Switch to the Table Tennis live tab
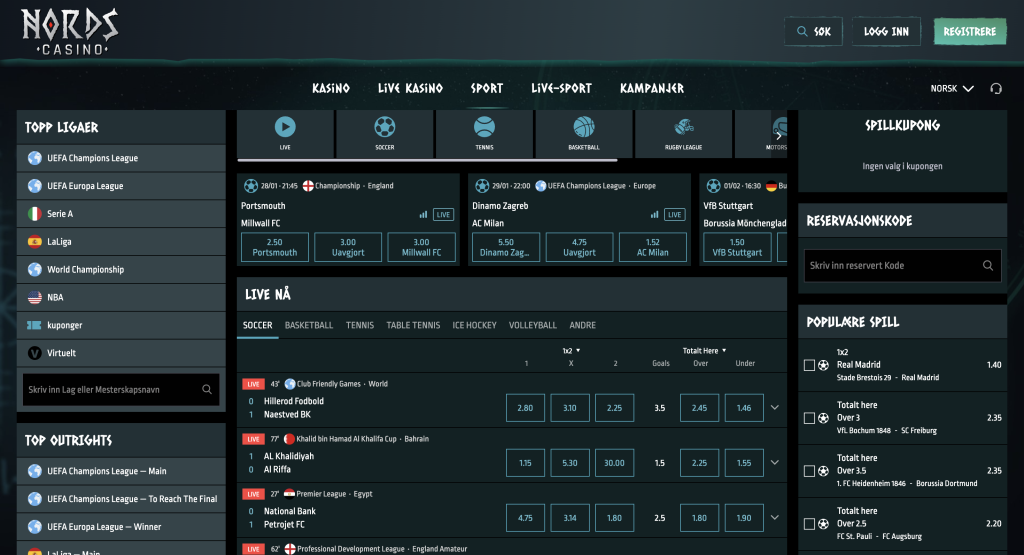This screenshot has height=555, width=1024. click(x=413, y=325)
